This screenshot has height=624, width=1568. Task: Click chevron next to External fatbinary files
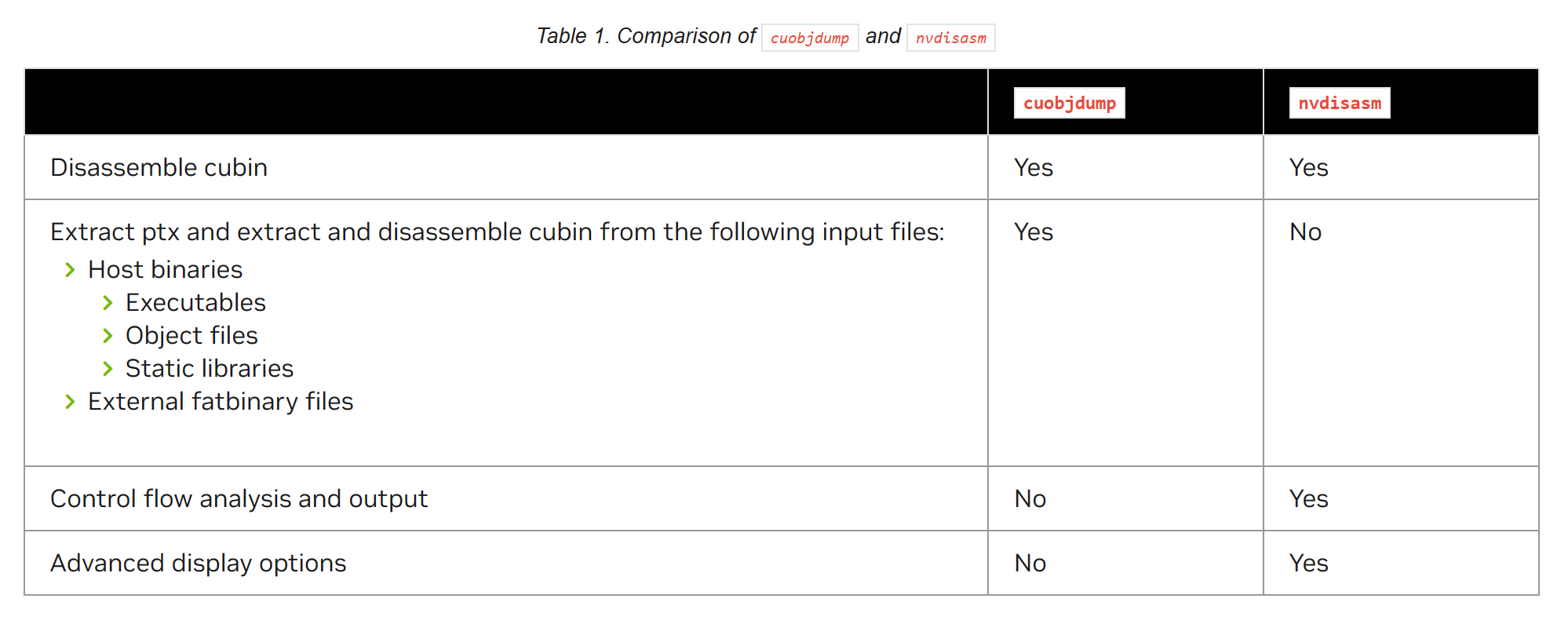70,402
